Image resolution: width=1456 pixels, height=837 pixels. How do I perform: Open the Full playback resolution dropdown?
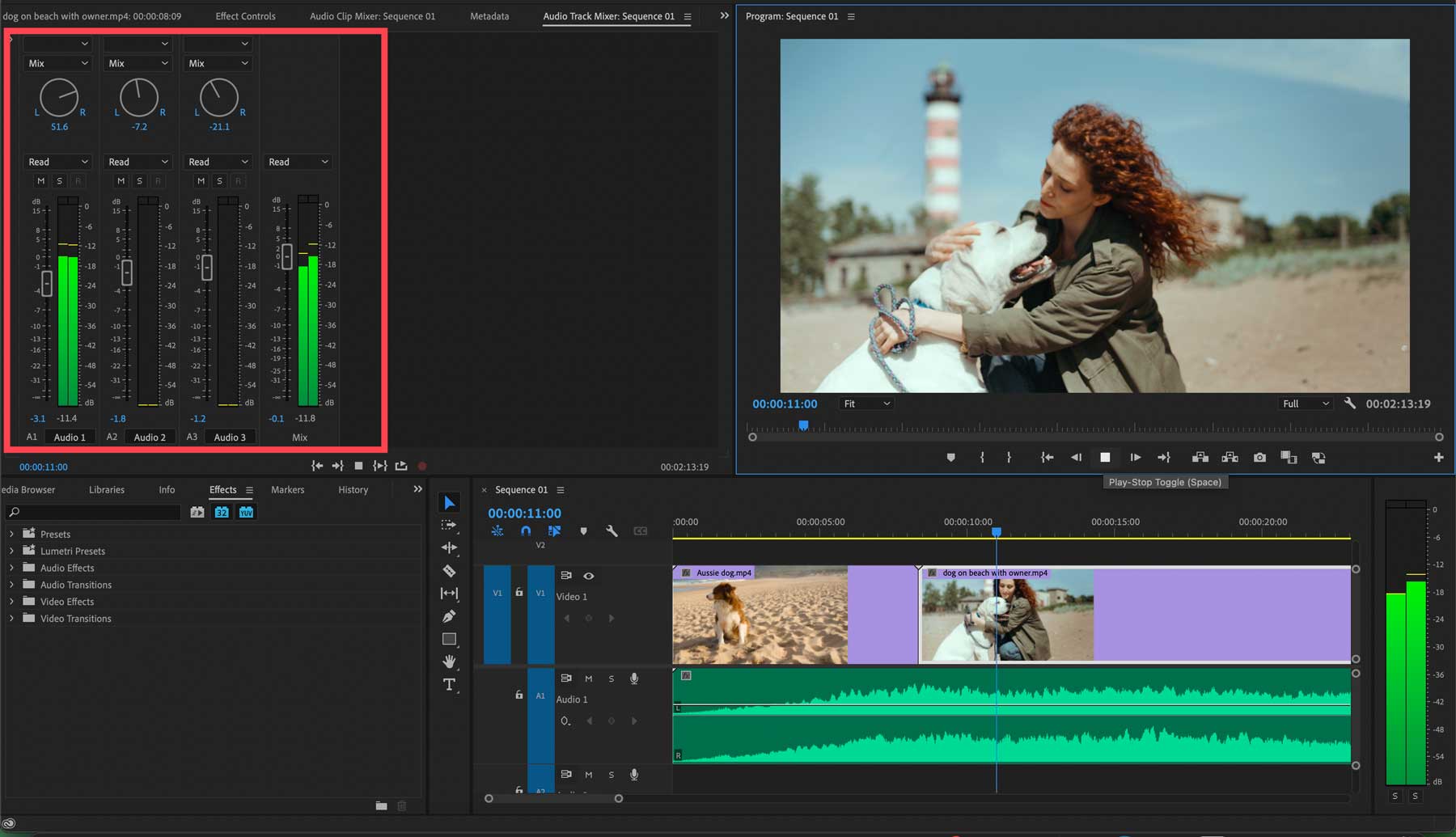(1305, 404)
